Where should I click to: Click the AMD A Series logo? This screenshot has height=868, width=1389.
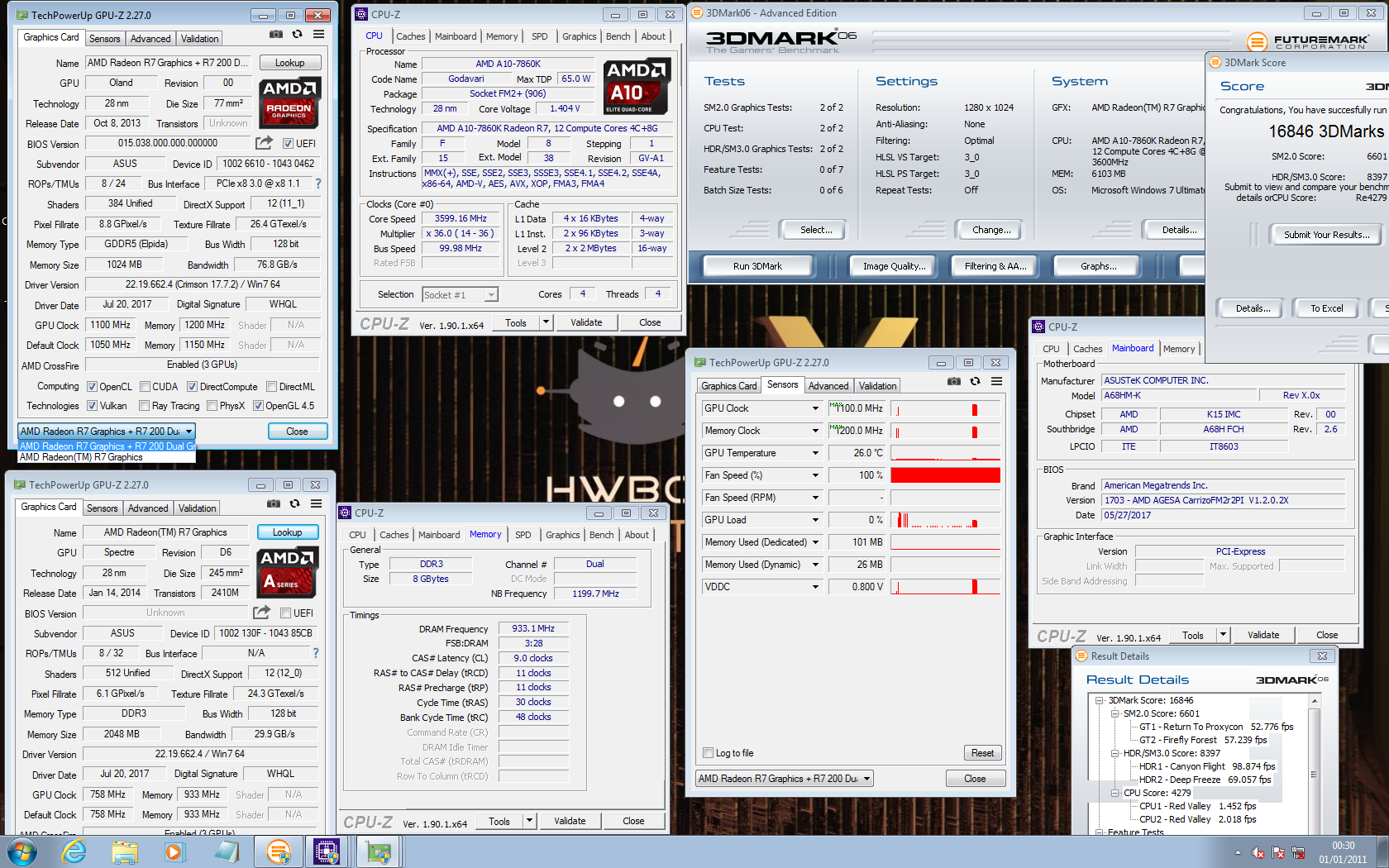pyautogui.click(x=287, y=571)
